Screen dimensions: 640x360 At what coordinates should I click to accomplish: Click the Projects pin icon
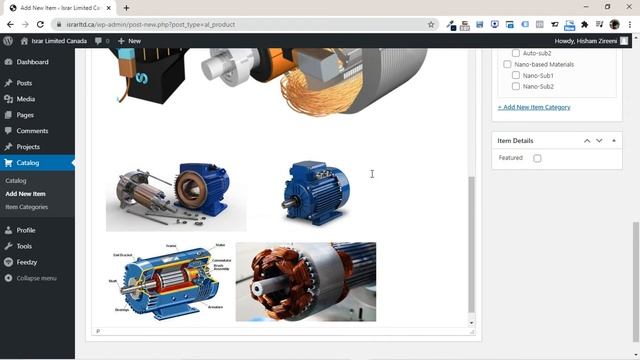coord(9,147)
